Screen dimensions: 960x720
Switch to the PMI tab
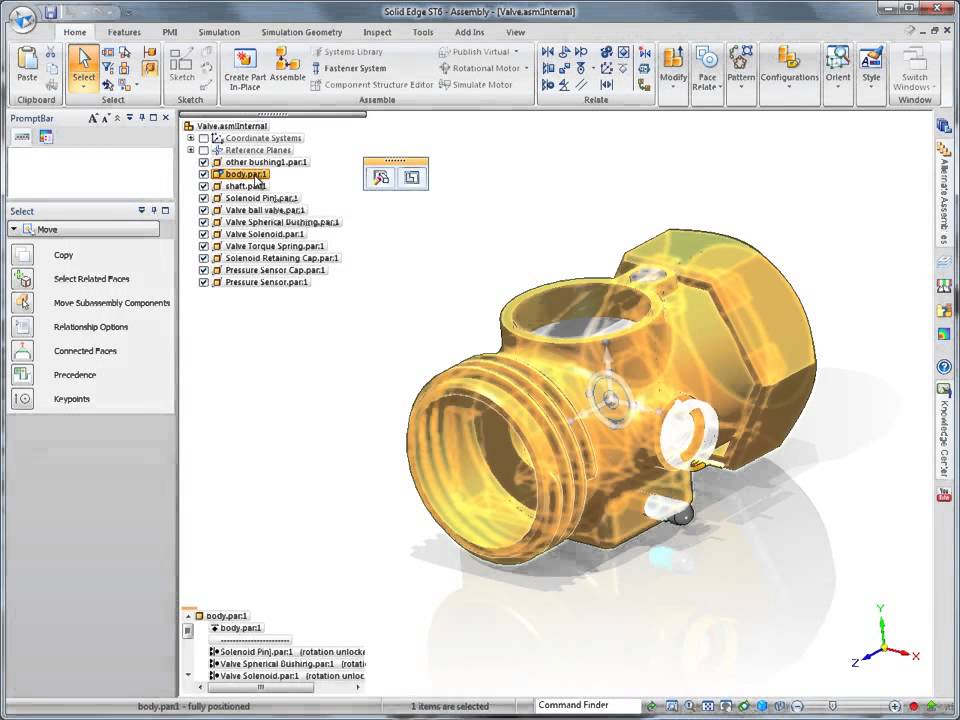pos(170,32)
